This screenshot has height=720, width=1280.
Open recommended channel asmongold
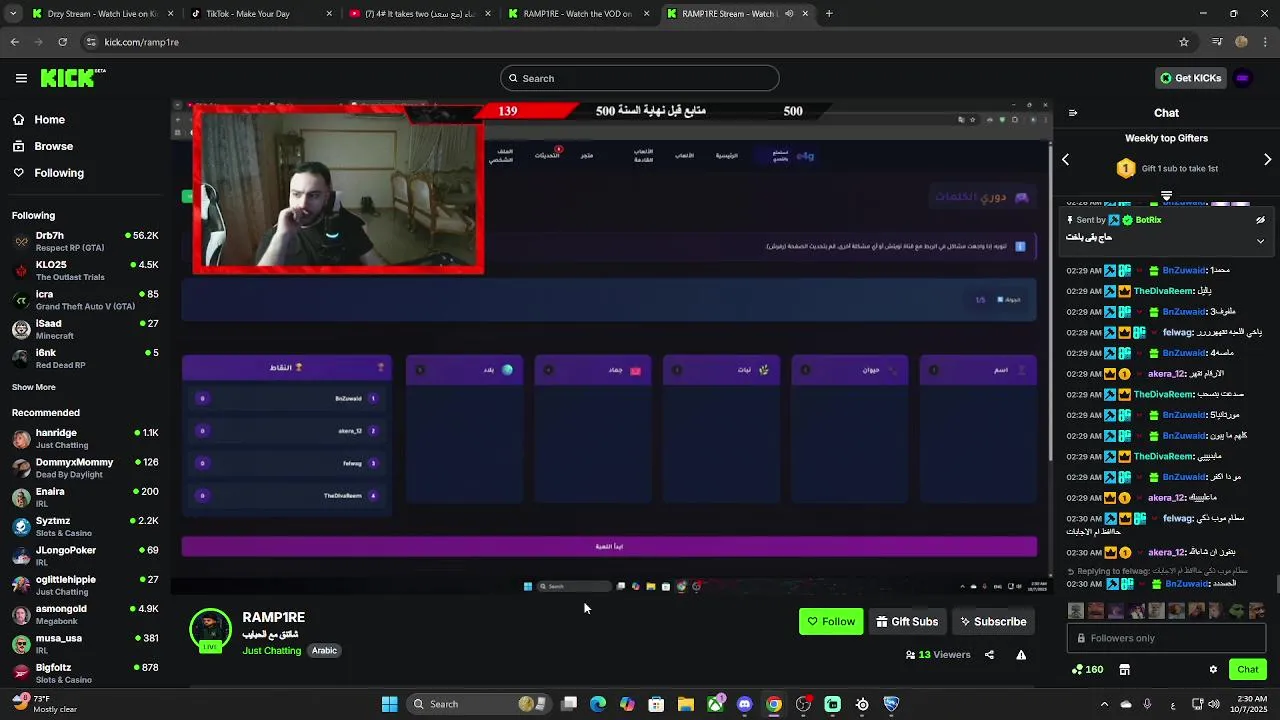tap(85, 614)
